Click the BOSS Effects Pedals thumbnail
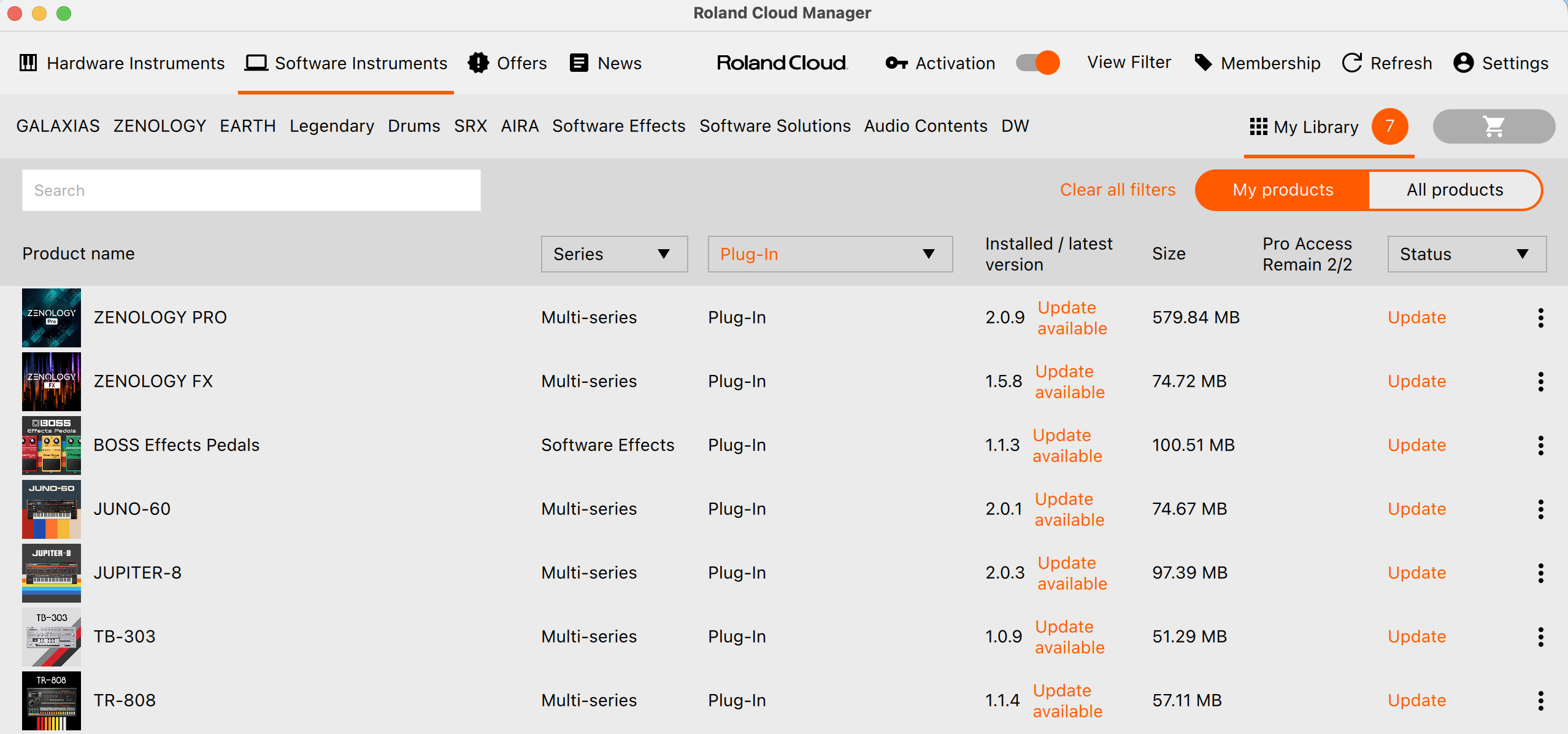 (x=52, y=446)
